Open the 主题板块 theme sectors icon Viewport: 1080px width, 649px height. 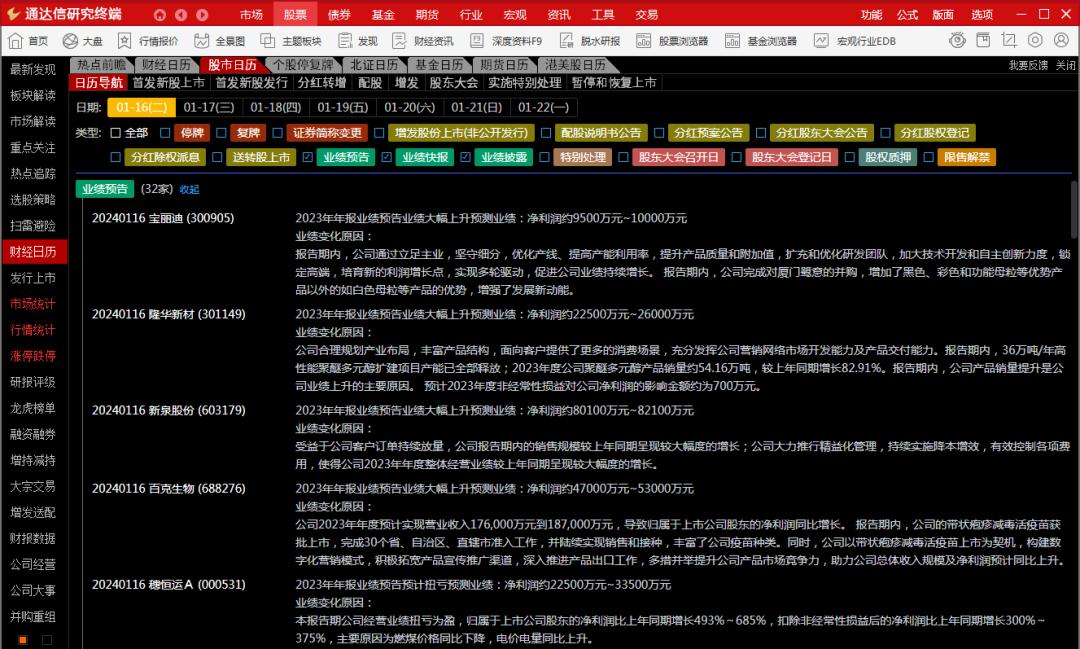coord(267,41)
